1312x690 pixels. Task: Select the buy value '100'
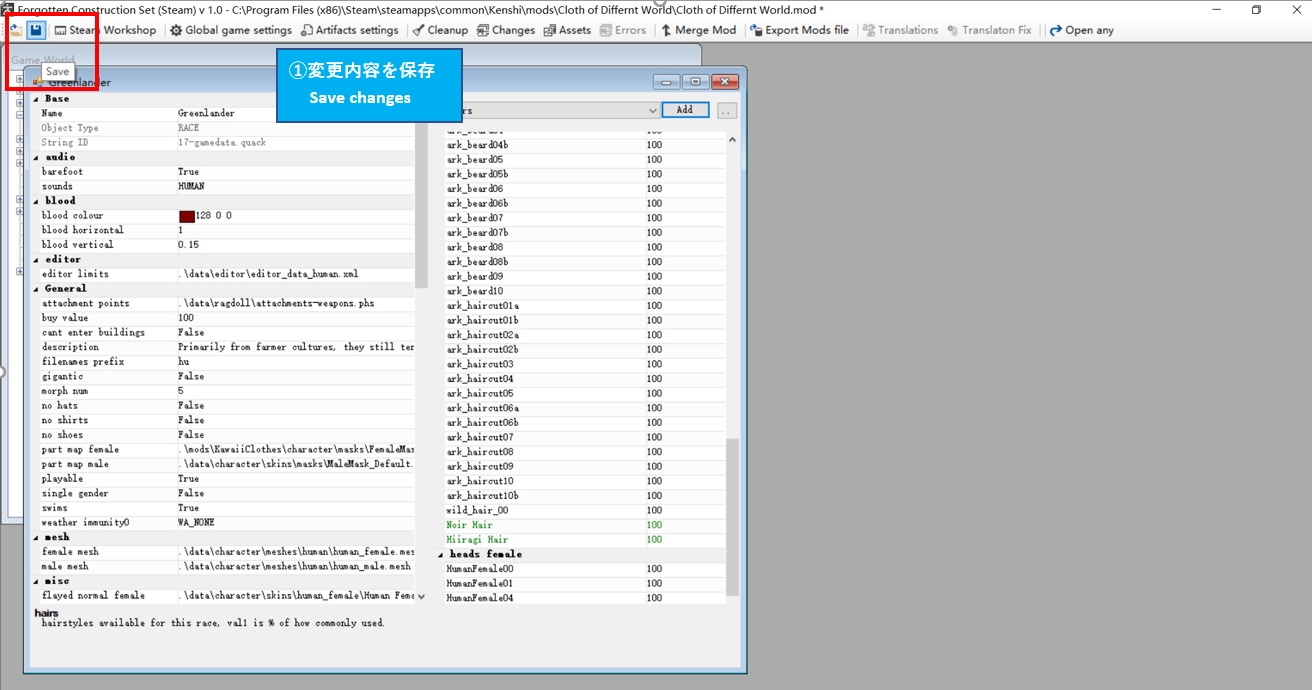coord(186,318)
